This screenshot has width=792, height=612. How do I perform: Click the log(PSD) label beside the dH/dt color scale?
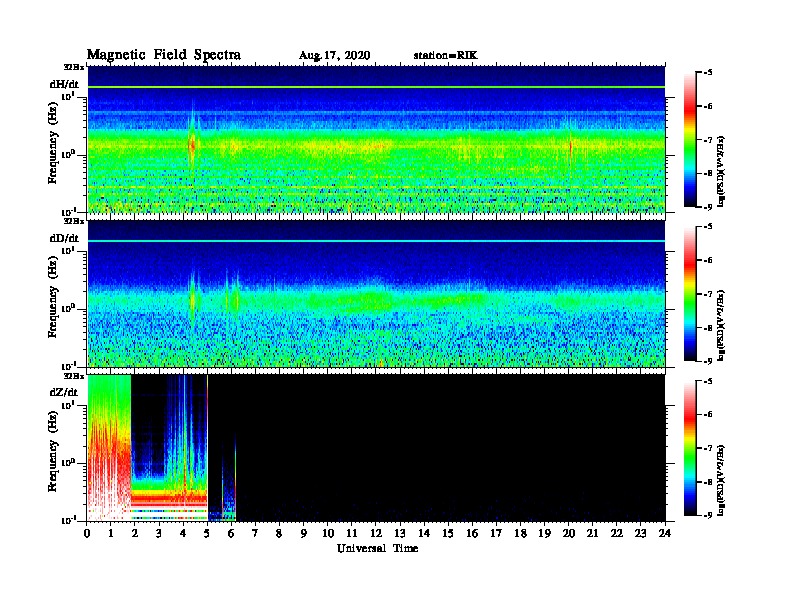point(721,171)
